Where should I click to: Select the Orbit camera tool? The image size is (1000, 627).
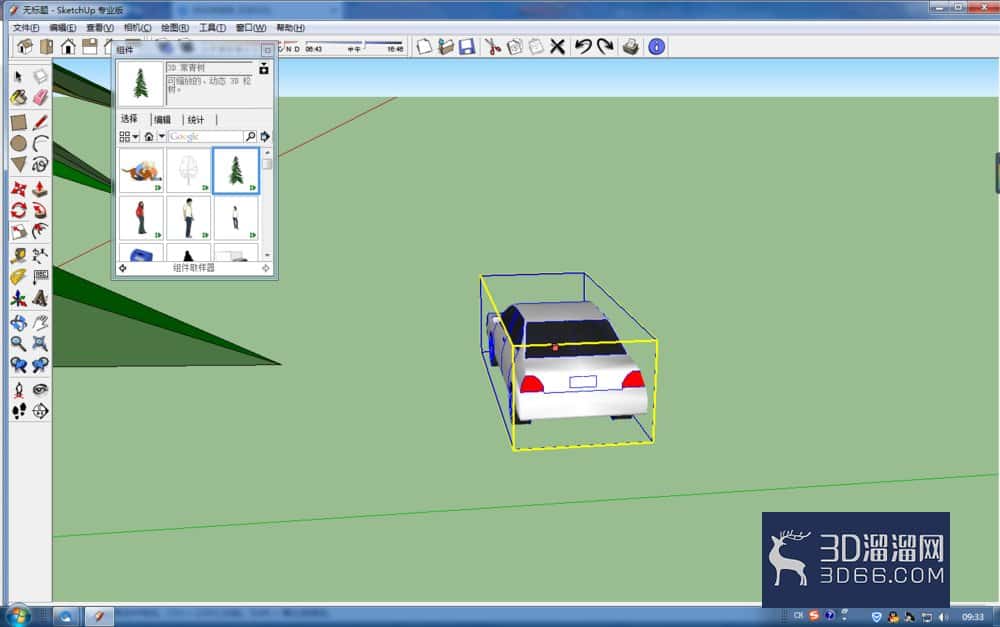18,322
